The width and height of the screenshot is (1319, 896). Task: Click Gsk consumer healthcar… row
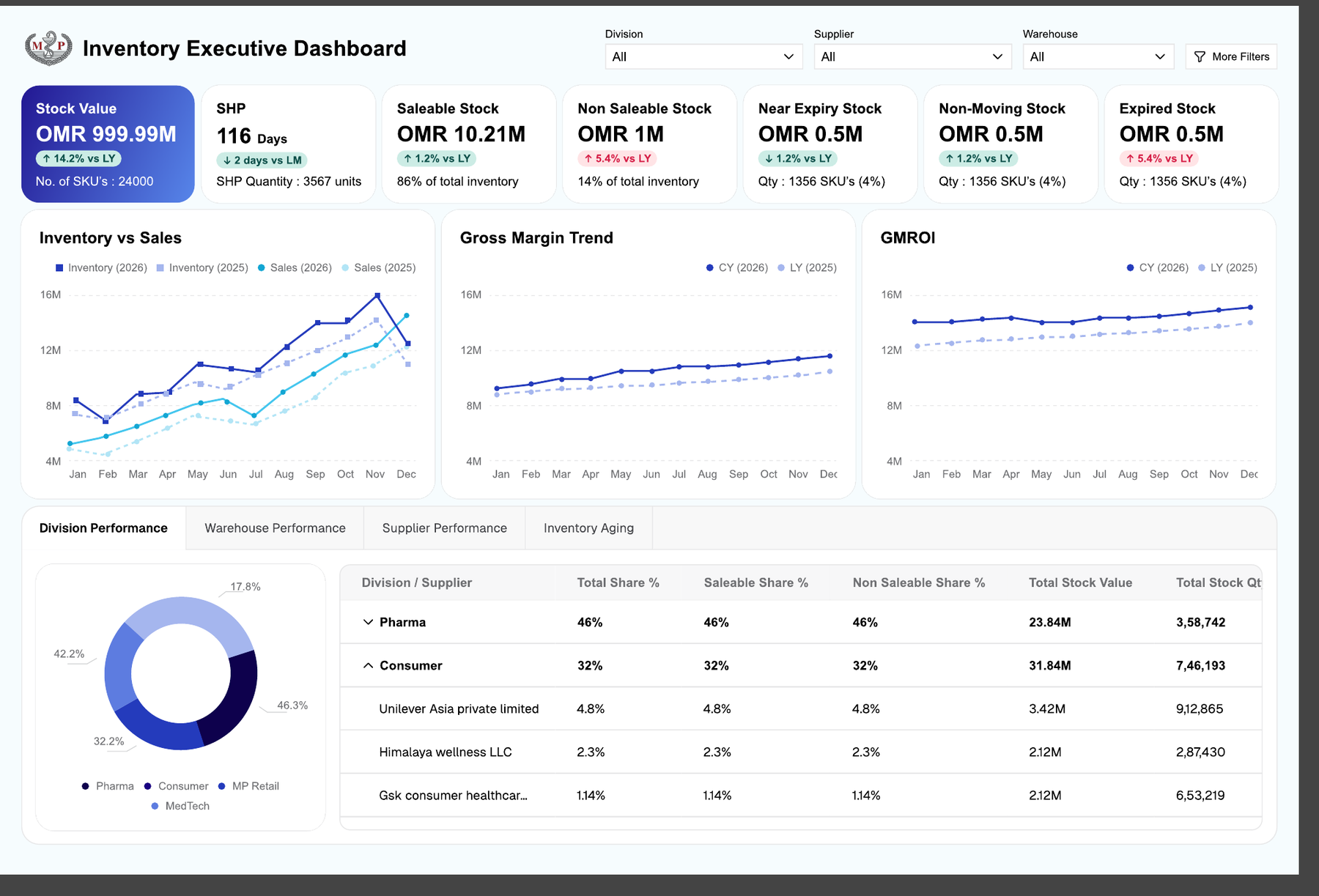click(801, 795)
